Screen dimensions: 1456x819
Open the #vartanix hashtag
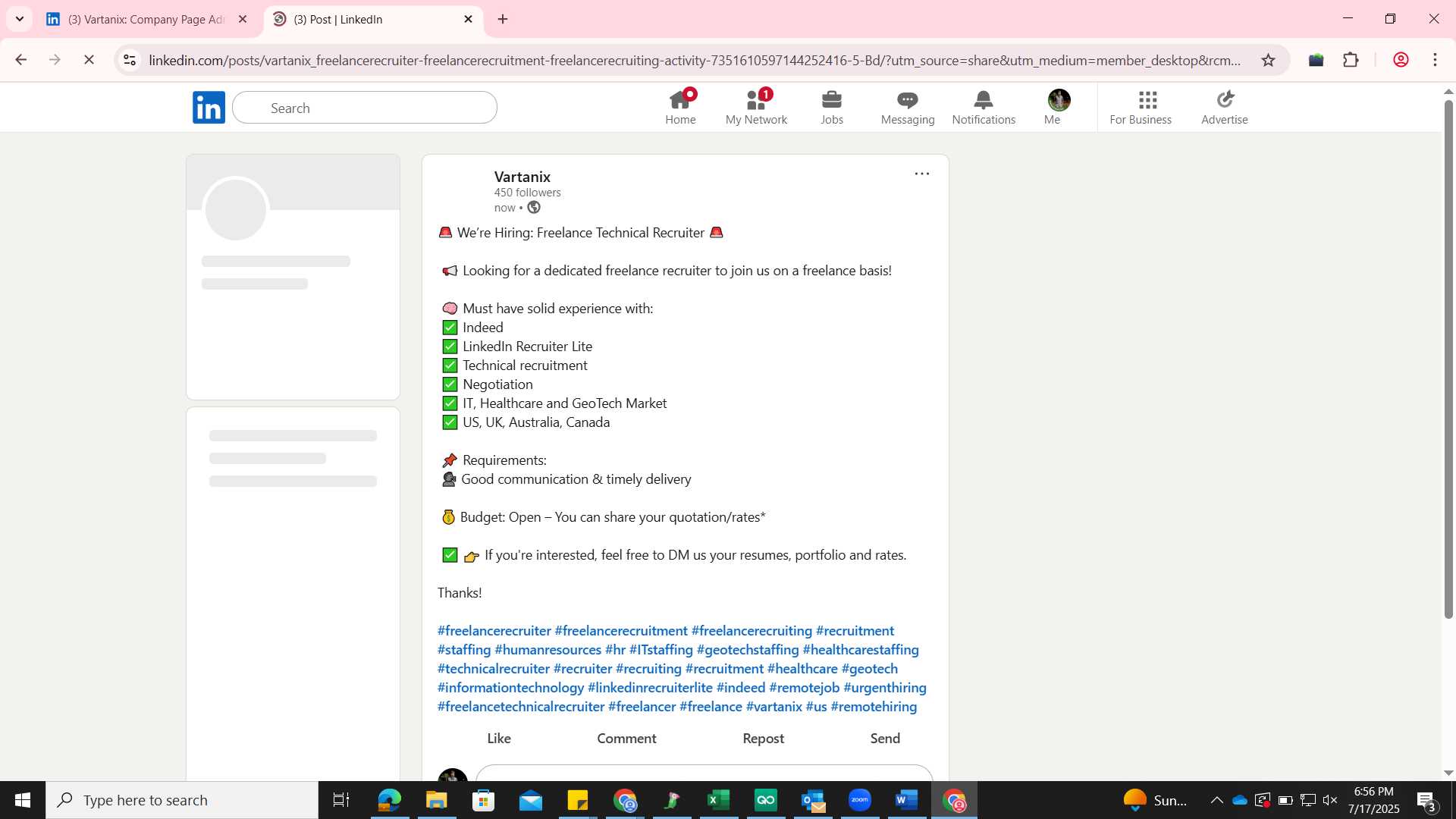773,707
